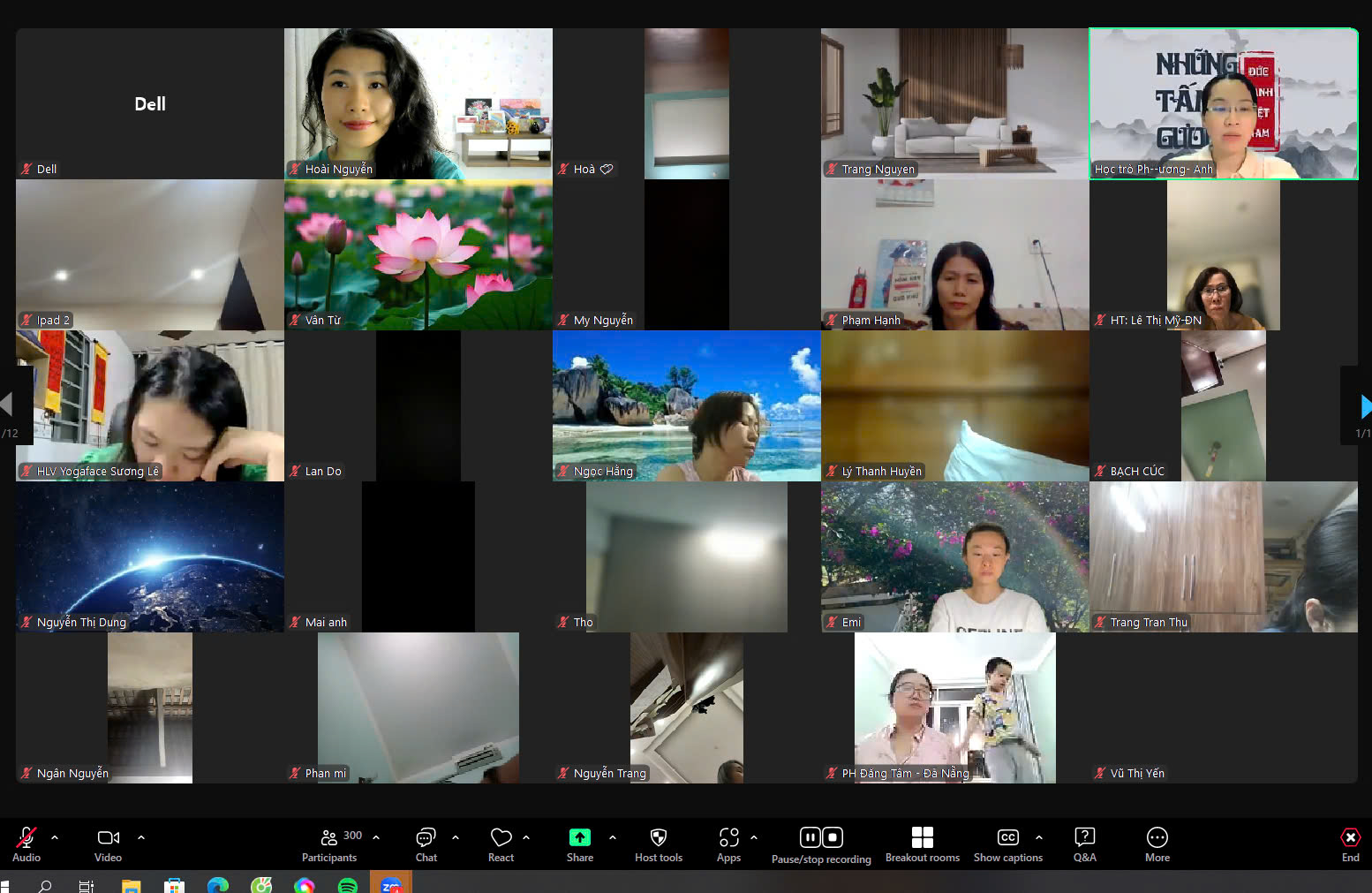Click the "HT: Lê Thị Mỹ-ĐN" label

click(1156, 320)
